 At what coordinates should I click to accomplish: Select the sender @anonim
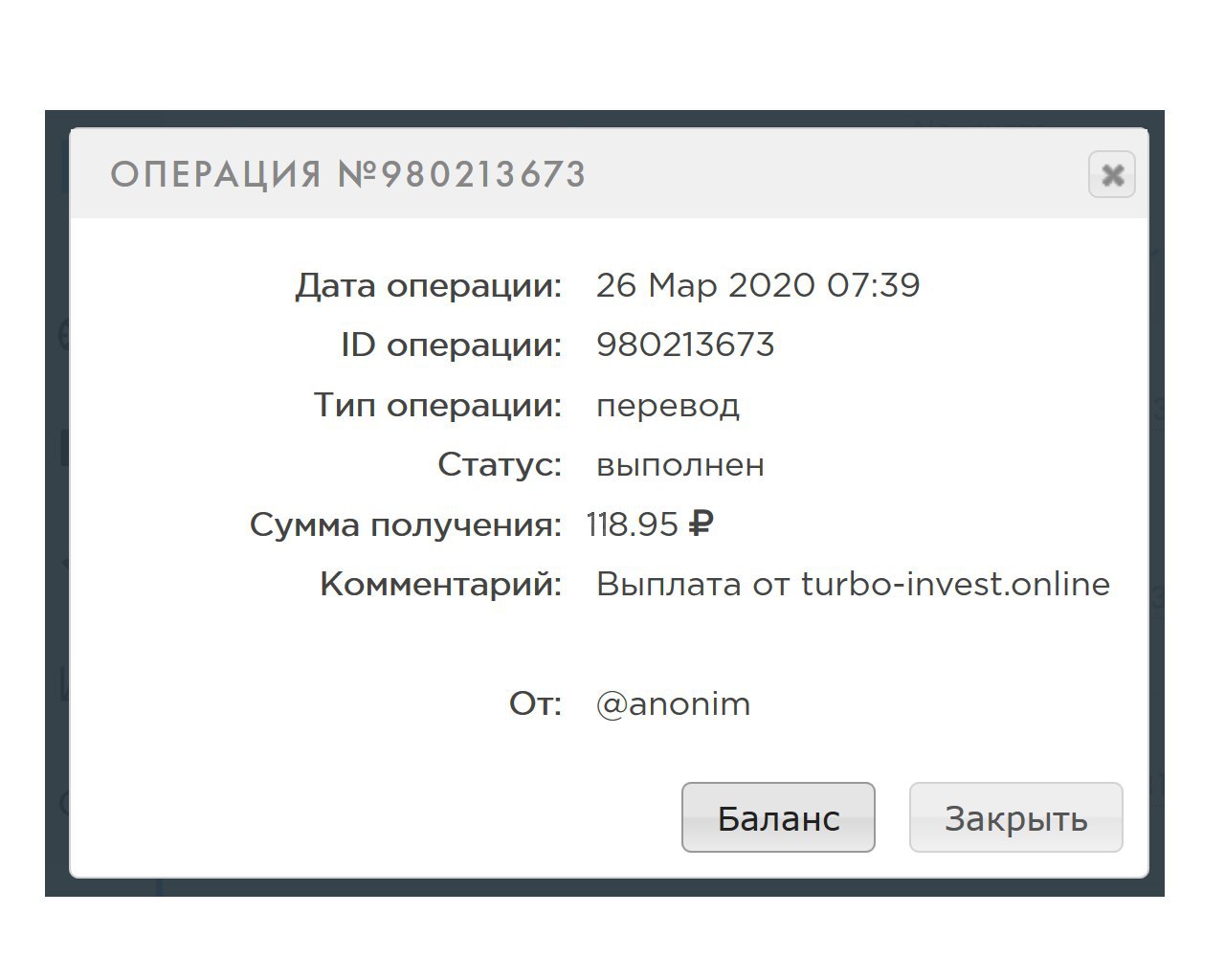tap(674, 704)
